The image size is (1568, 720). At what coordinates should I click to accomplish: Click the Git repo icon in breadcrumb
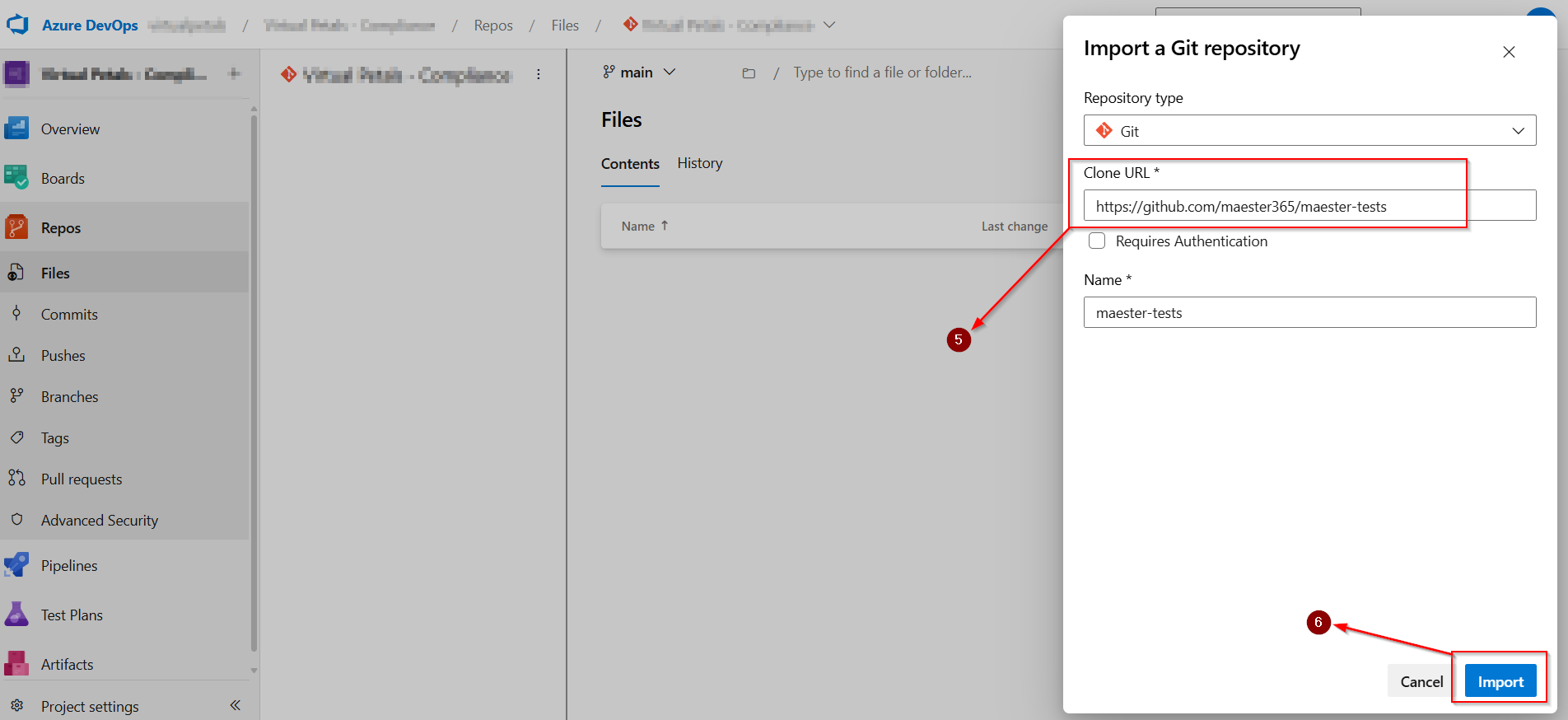click(630, 25)
